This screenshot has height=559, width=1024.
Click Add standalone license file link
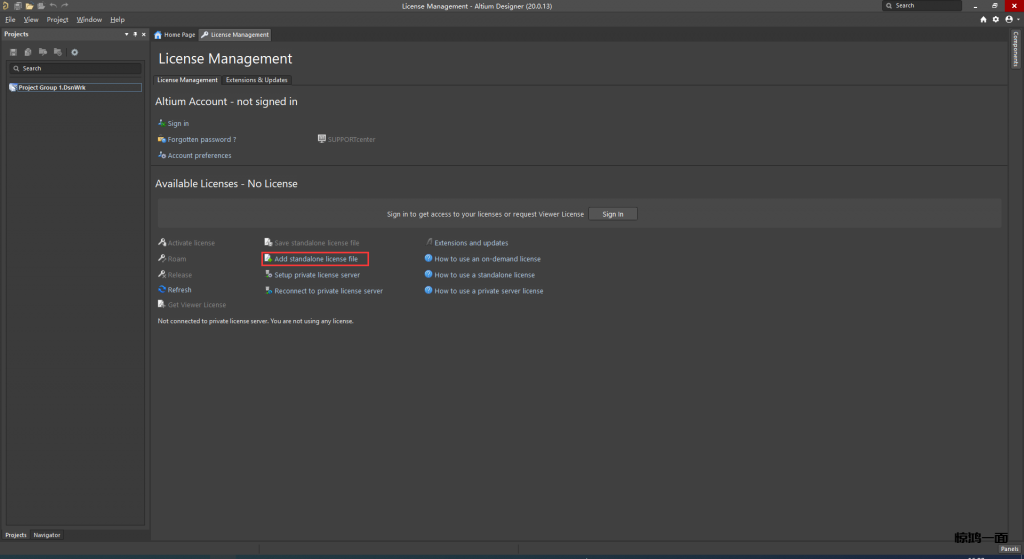(315, 259)
